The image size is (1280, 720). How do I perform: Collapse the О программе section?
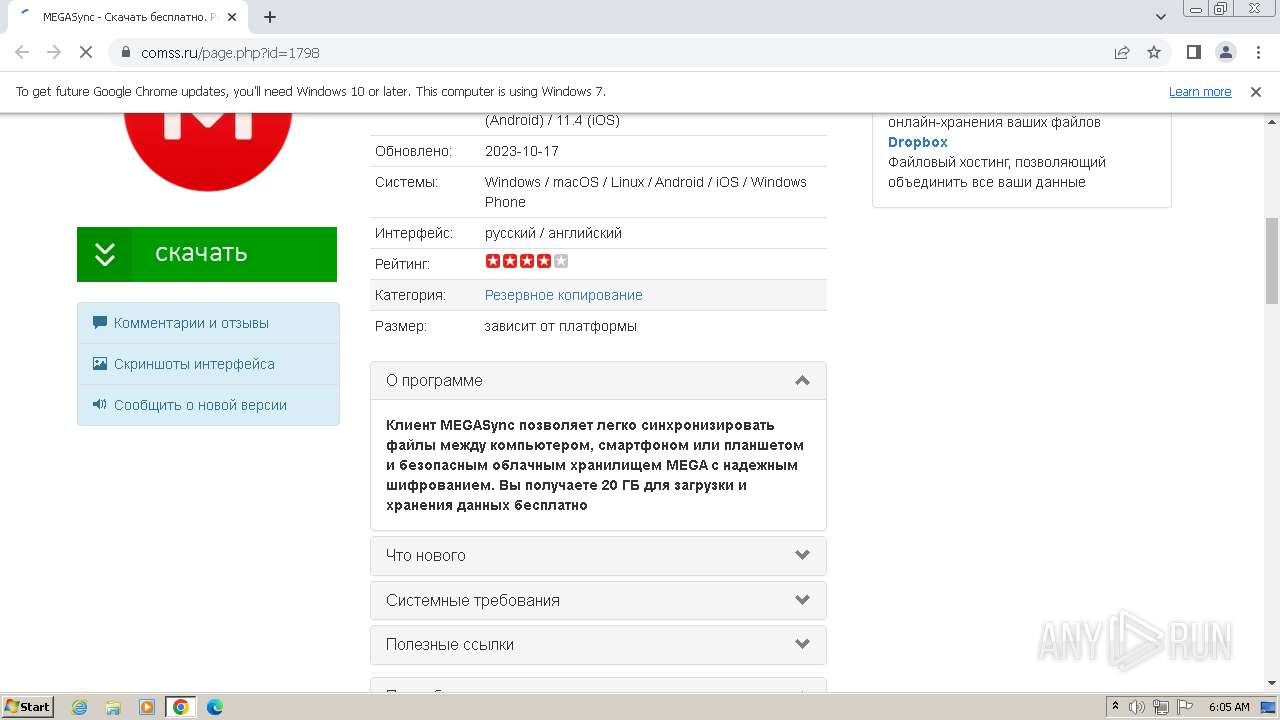(598, 381)
